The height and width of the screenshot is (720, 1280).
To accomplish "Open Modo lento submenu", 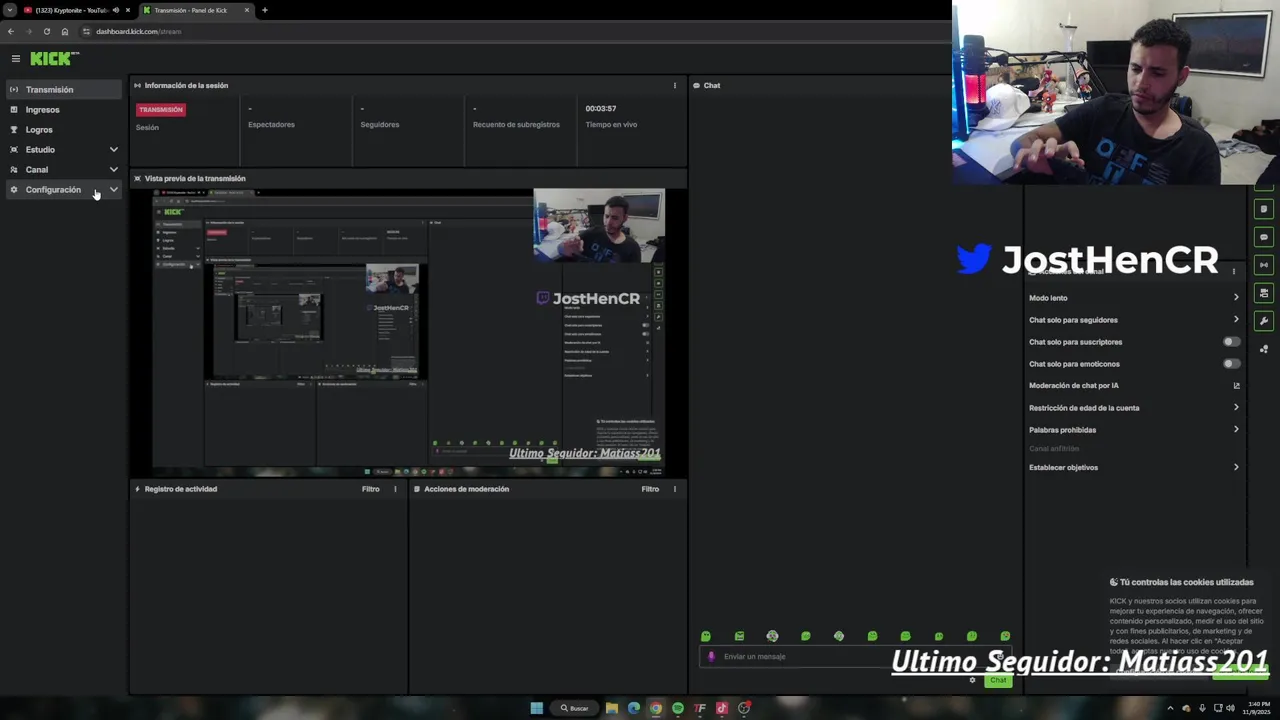I will pyautogui.click(x=1134, y=298).
